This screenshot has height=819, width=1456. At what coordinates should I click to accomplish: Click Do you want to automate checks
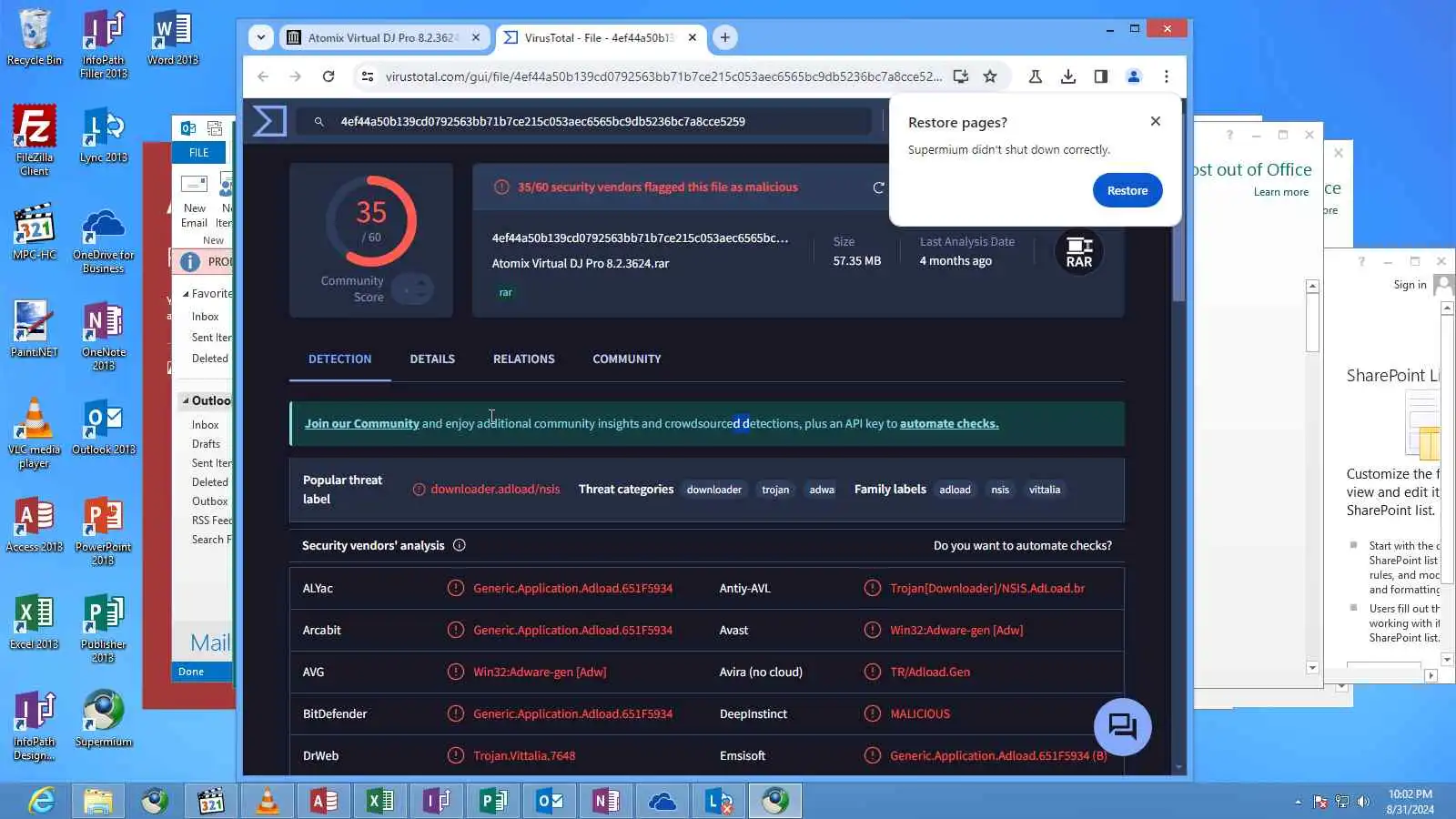[x=1023, y=545]
